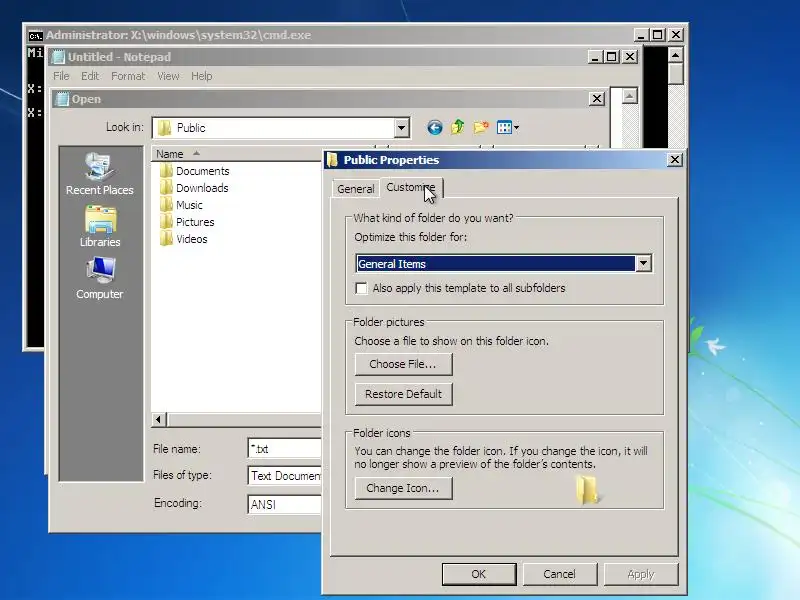Click the Notepad title bar icon
800x600 pixels.
59,57
